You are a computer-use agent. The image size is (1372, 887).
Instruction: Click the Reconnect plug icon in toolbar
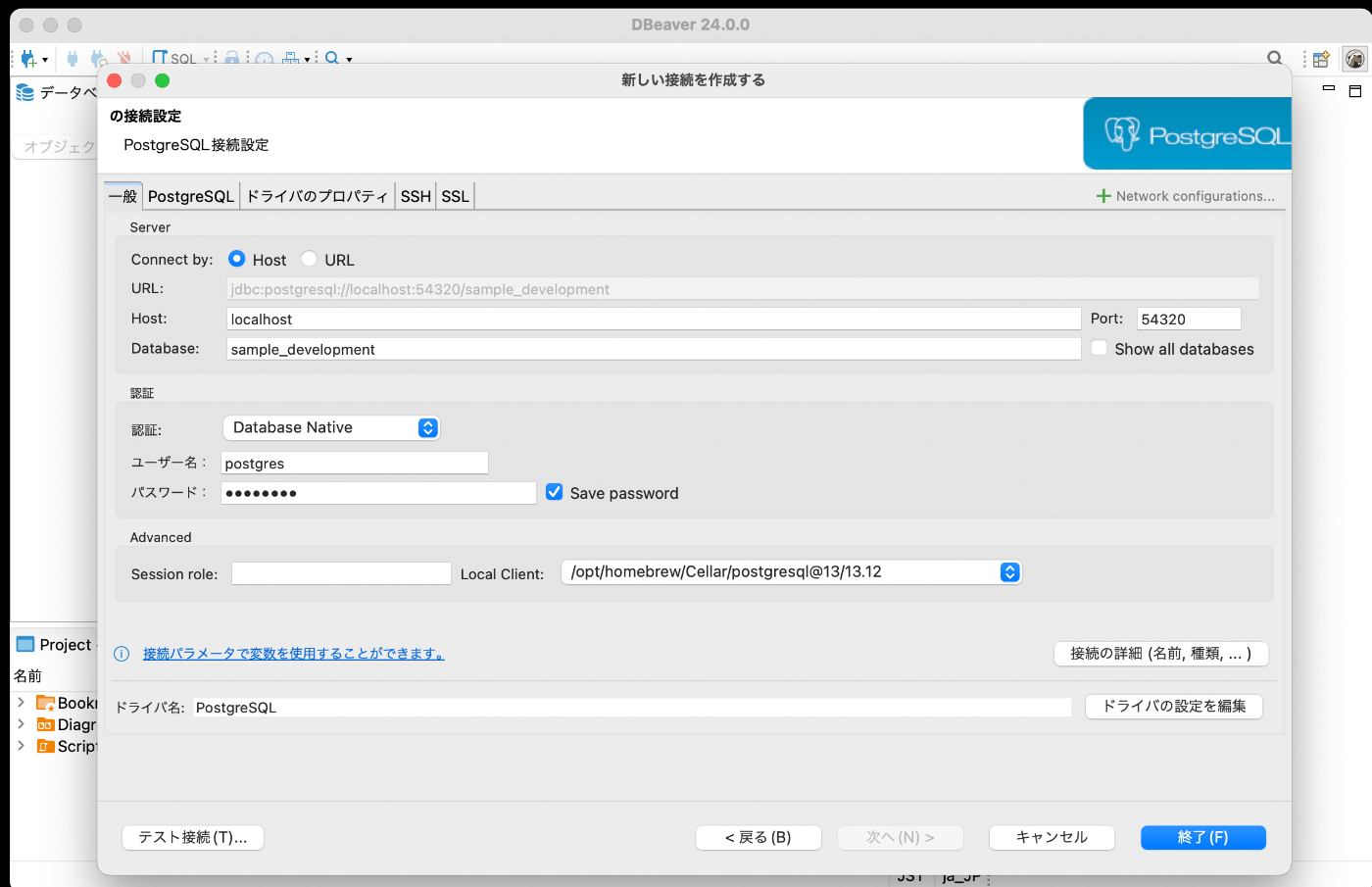click(98, 59)
